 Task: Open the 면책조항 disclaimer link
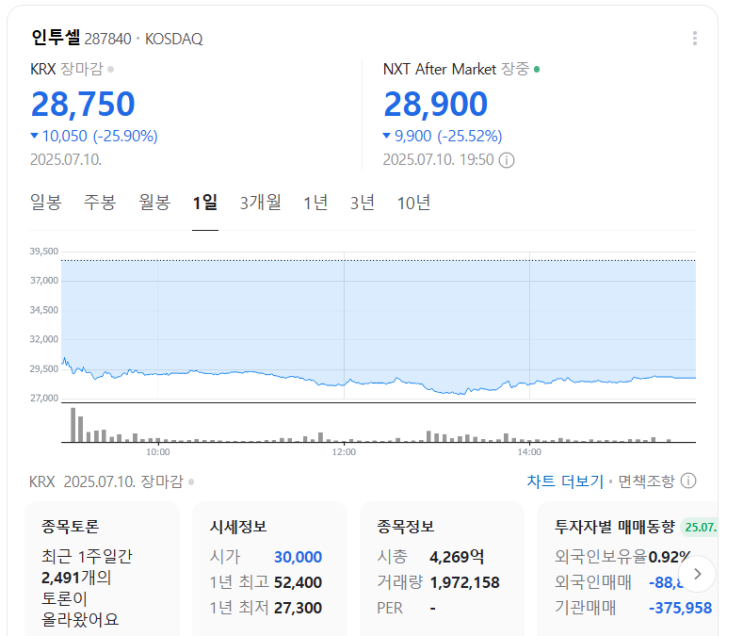tap(646, 482)
